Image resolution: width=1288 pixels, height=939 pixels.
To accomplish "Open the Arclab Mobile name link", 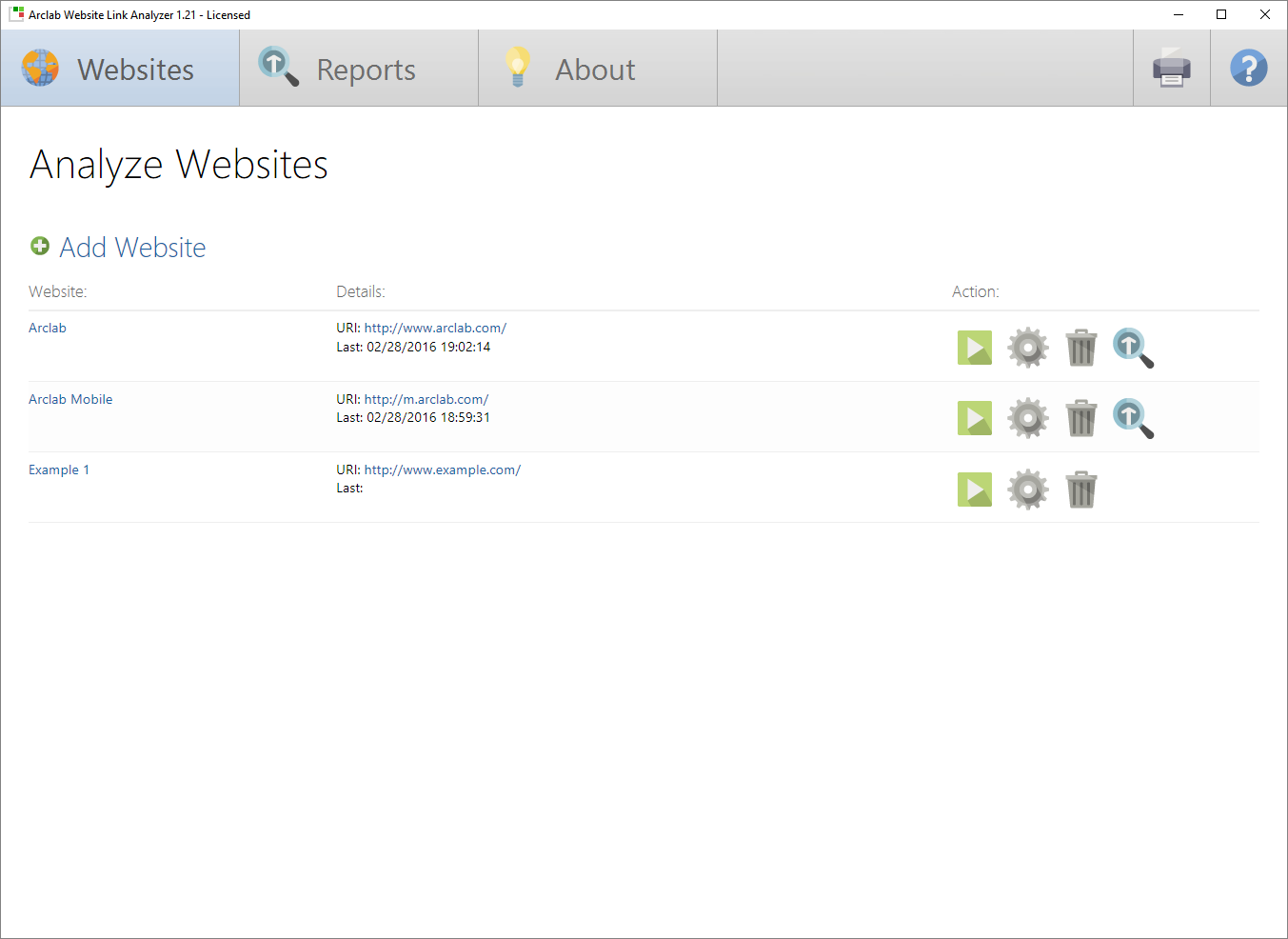I will point(70,400).
